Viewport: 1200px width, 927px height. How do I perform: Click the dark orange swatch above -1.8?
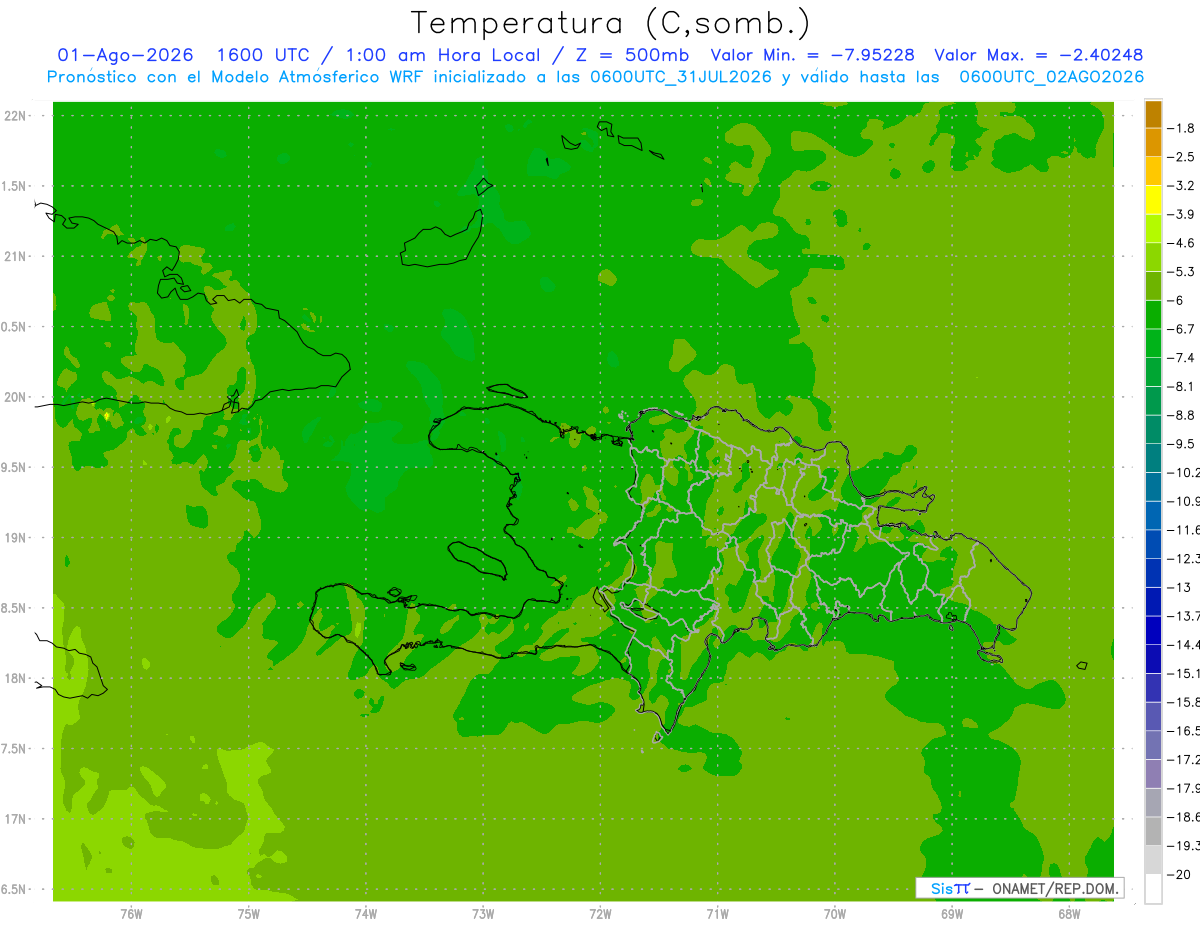coord(1153,114)
